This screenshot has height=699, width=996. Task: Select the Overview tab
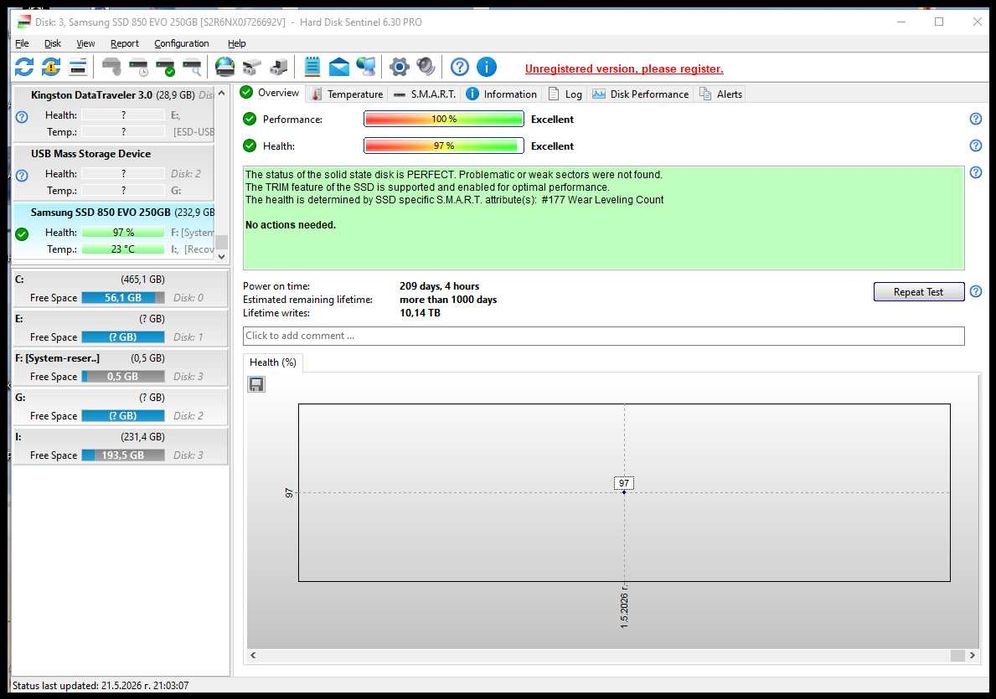point(269,93)
